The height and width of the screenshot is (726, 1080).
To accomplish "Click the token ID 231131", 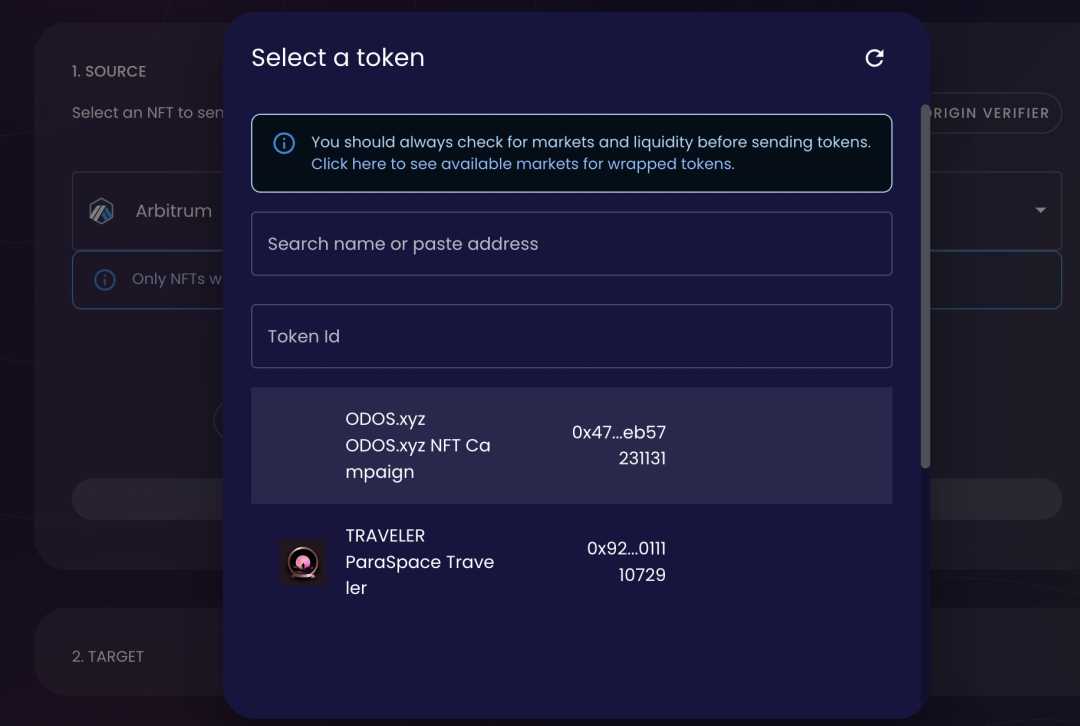I will [x=641, y=459].
